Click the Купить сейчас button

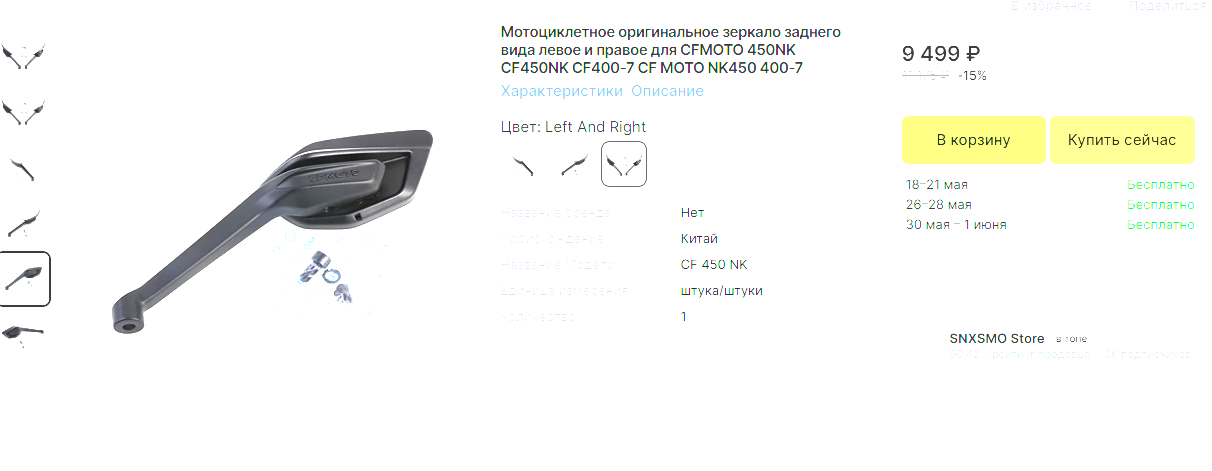[1122, 140]
